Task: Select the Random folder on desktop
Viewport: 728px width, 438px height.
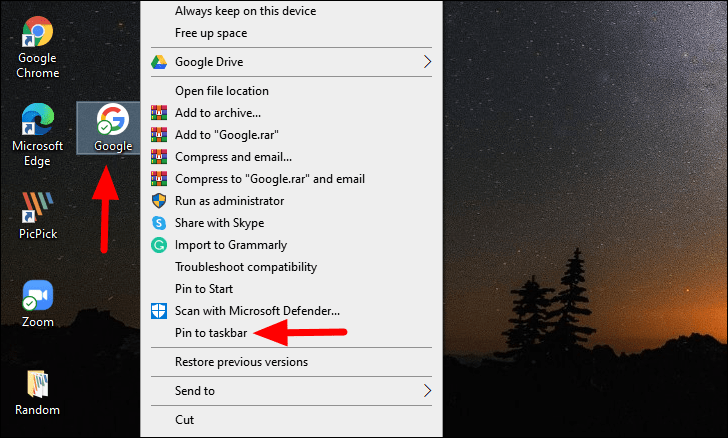Action: tap(38, 393)
